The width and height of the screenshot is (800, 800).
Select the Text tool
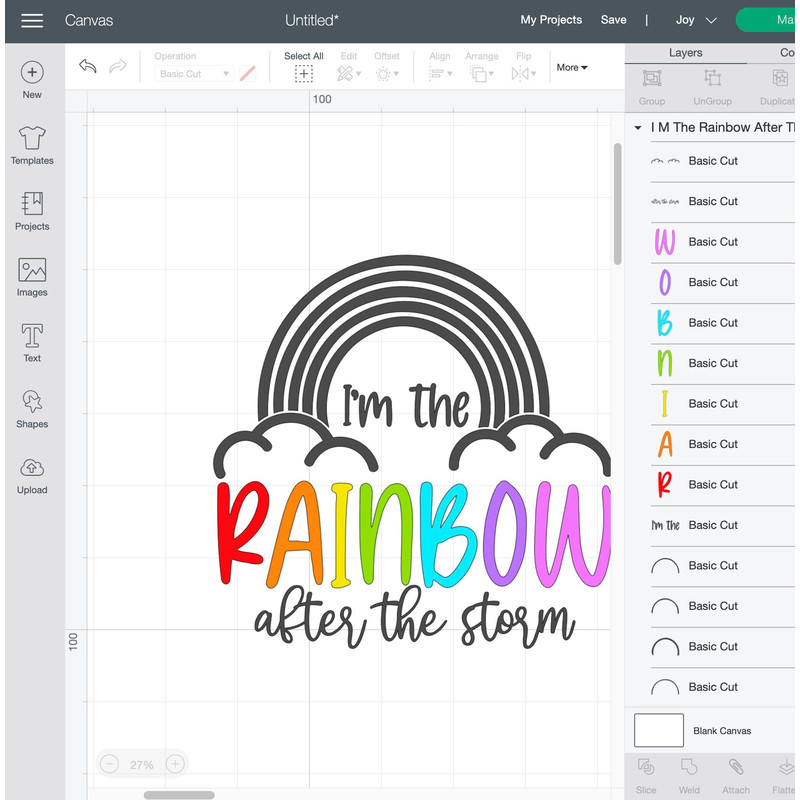(x=31, y=341)
